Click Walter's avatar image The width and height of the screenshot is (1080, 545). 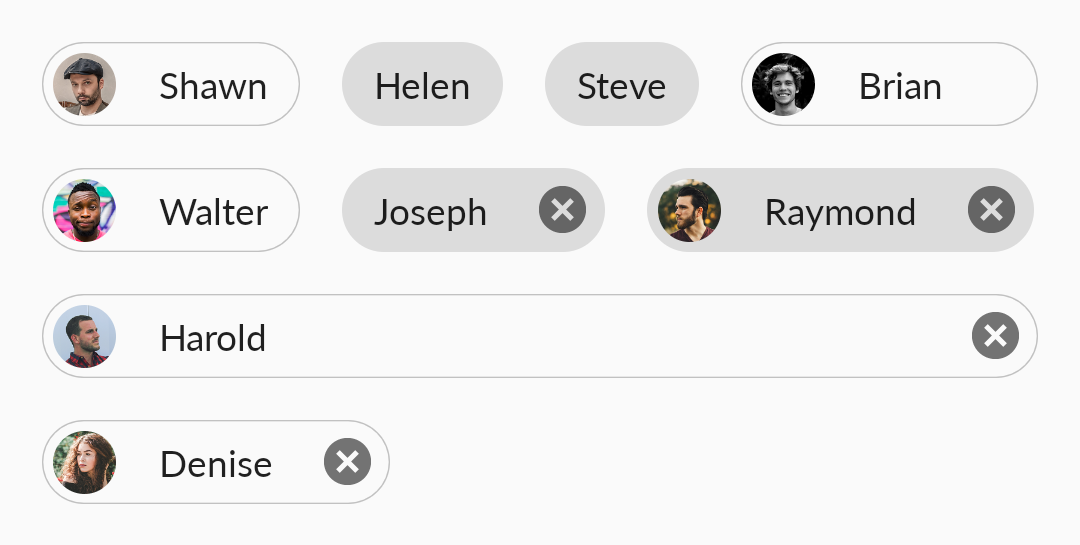(85, 210)
